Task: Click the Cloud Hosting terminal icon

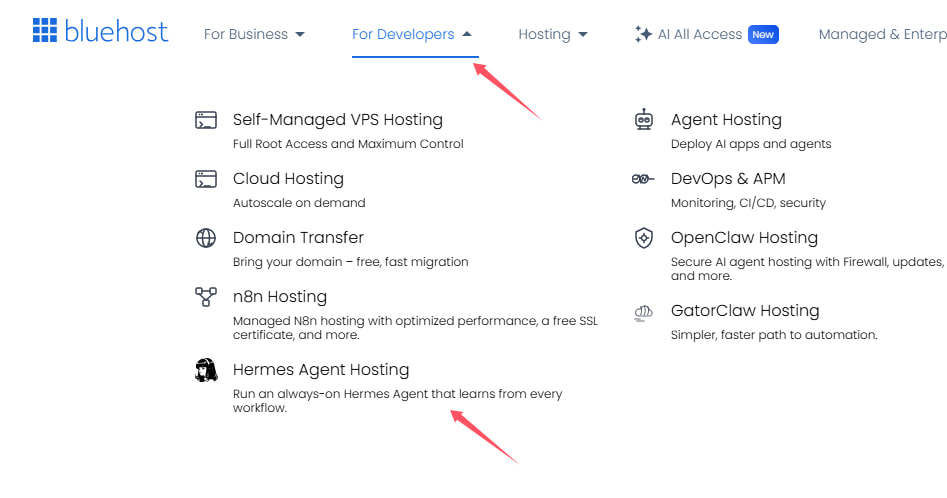Action: [206, 179]
